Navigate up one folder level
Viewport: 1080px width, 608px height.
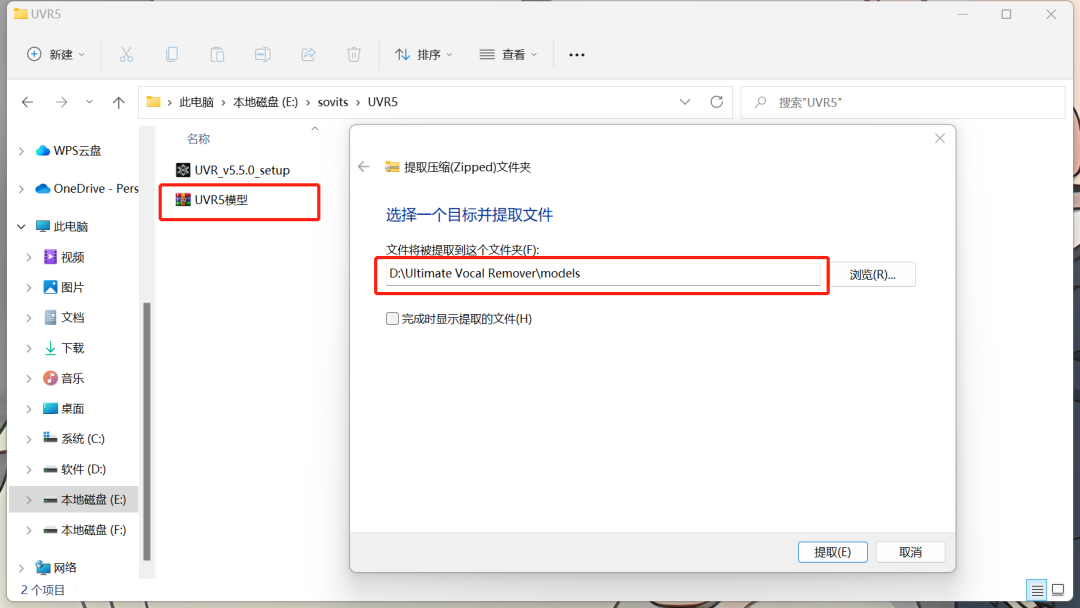[x=118, y=102]
